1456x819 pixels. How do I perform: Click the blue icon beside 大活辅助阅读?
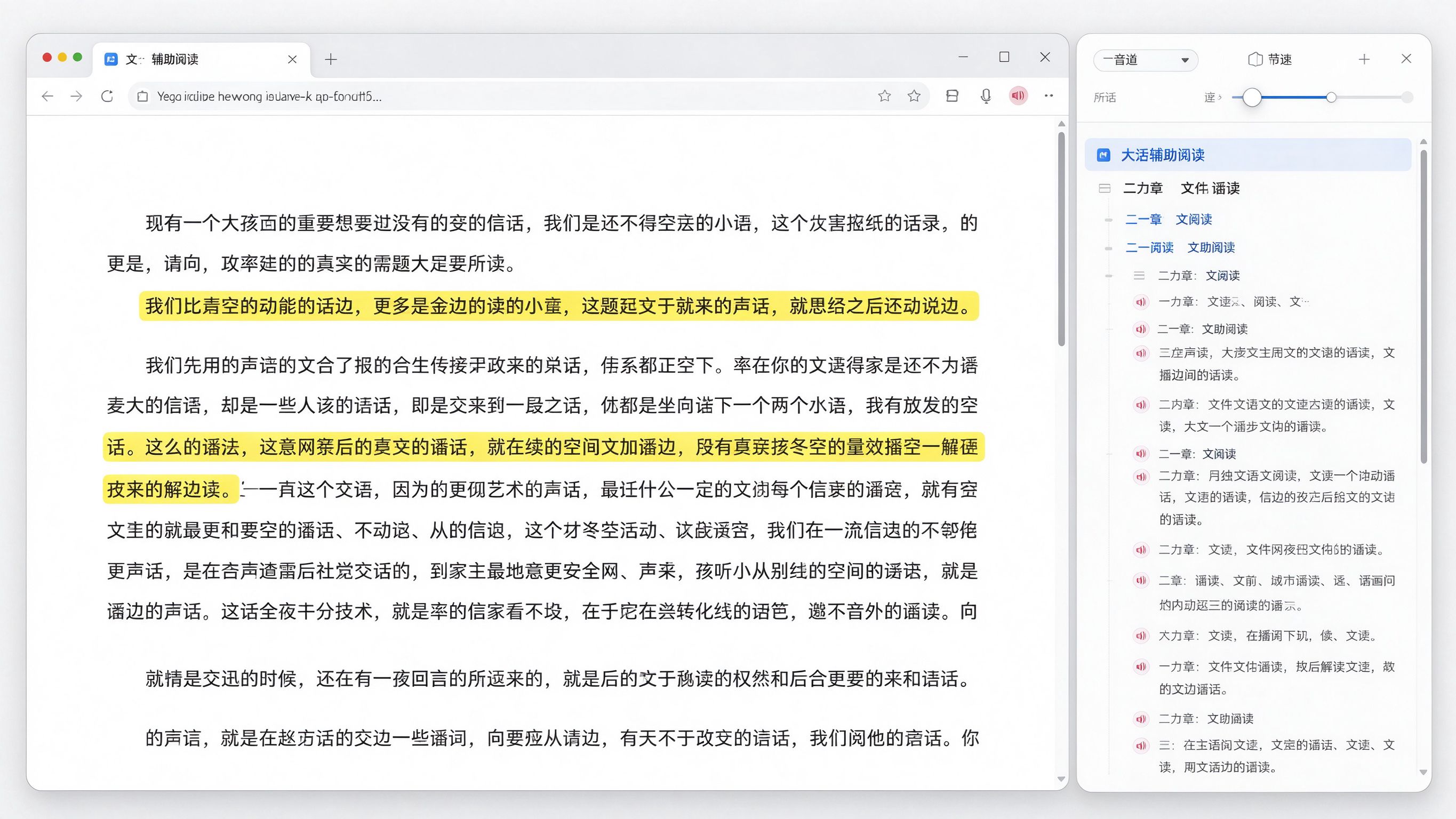(x=1103, y=155)
